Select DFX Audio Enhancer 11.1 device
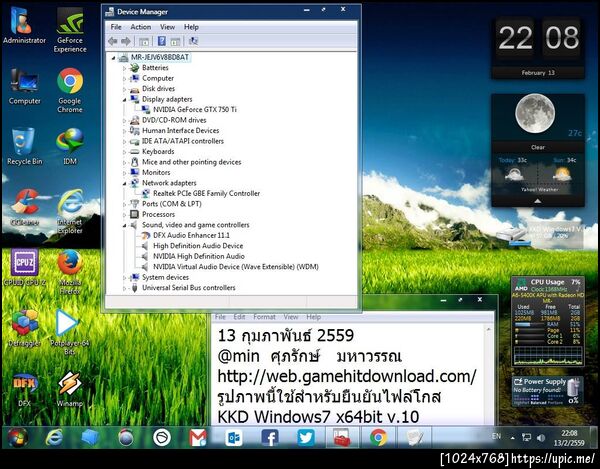The height and width of the screenshot is (469, 600). pyautogui.click(x=191, y=235)
